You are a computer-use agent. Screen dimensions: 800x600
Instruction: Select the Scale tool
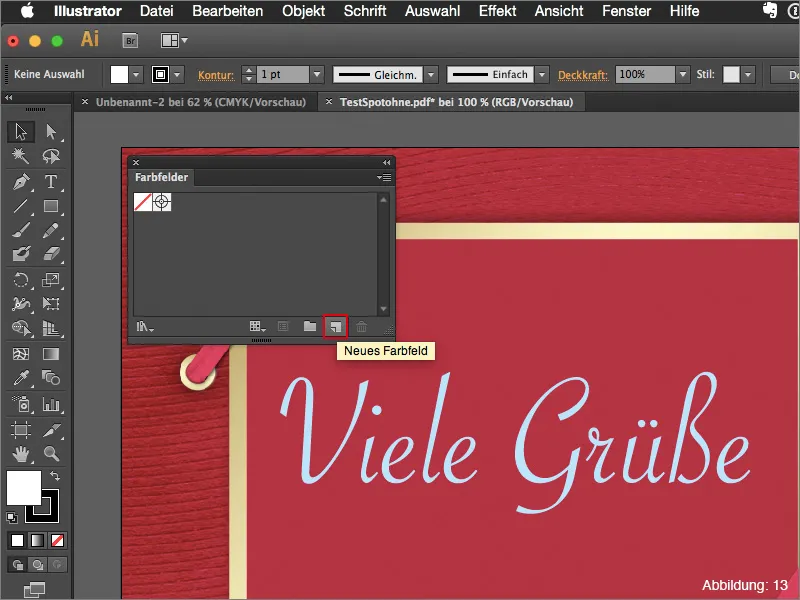(51, 280)
